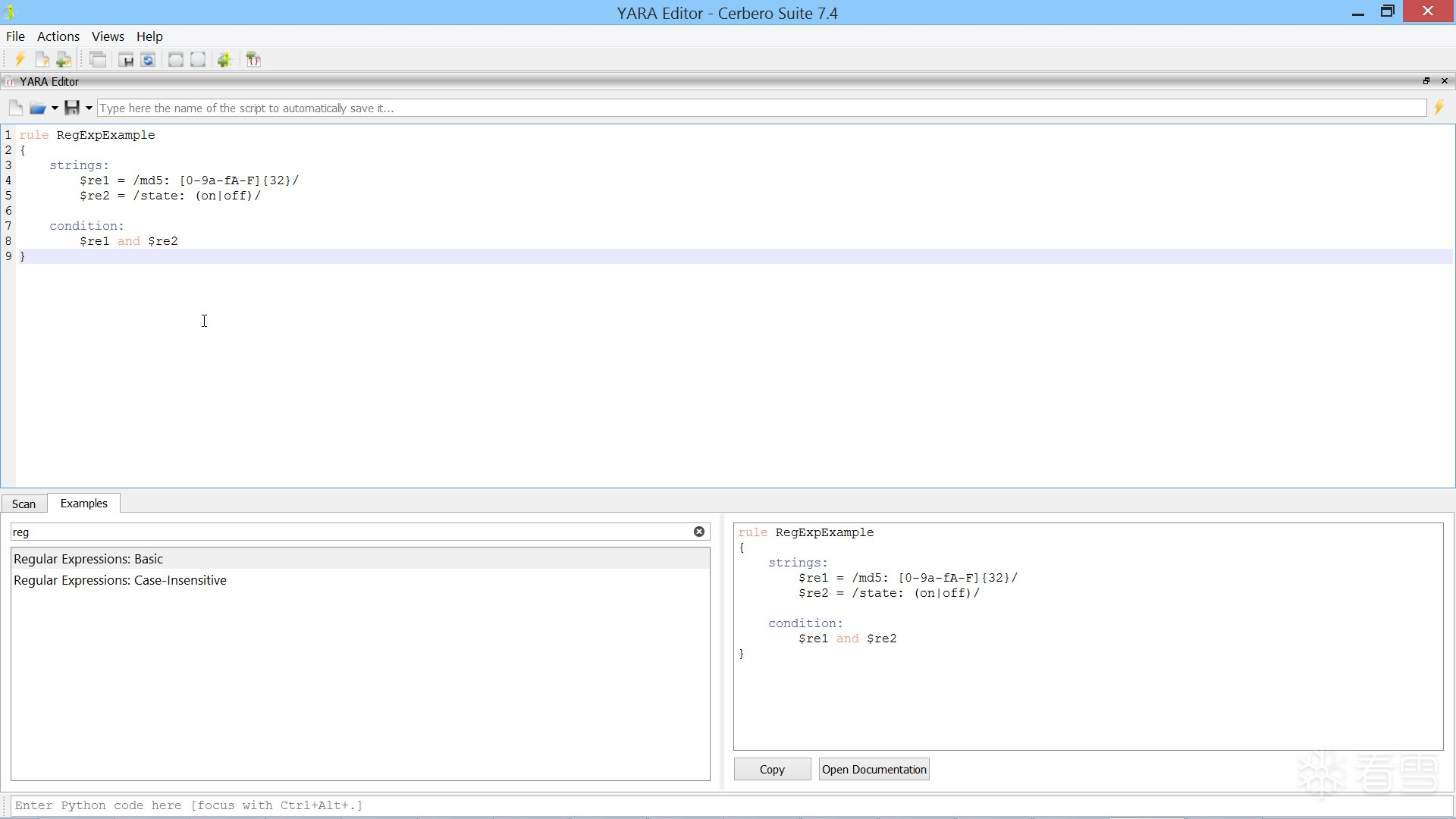Open the Actions menu
1456x819 pixels.
pos(58,36)
